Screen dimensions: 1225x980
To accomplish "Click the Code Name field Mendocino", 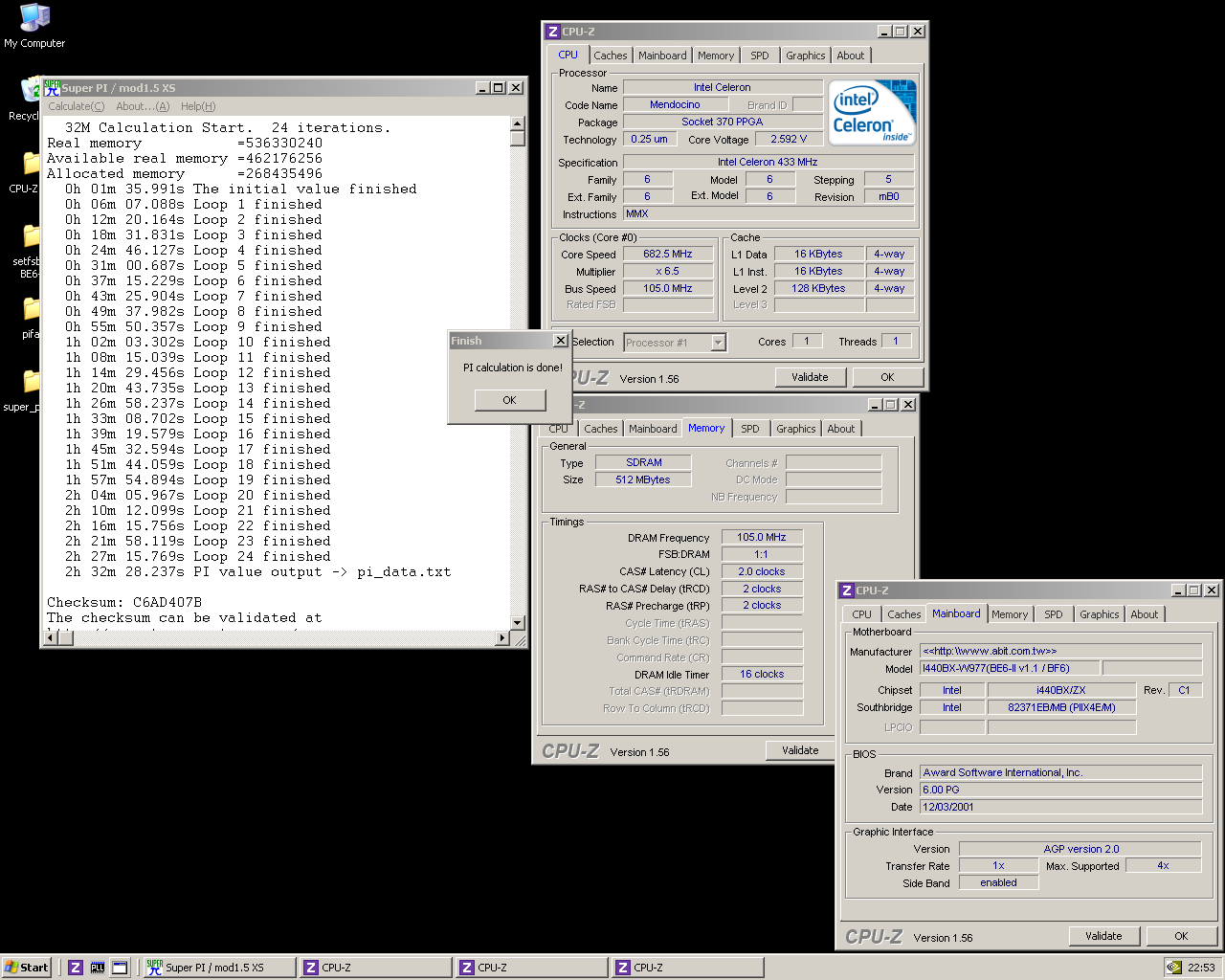I will (x=675, y=104).
